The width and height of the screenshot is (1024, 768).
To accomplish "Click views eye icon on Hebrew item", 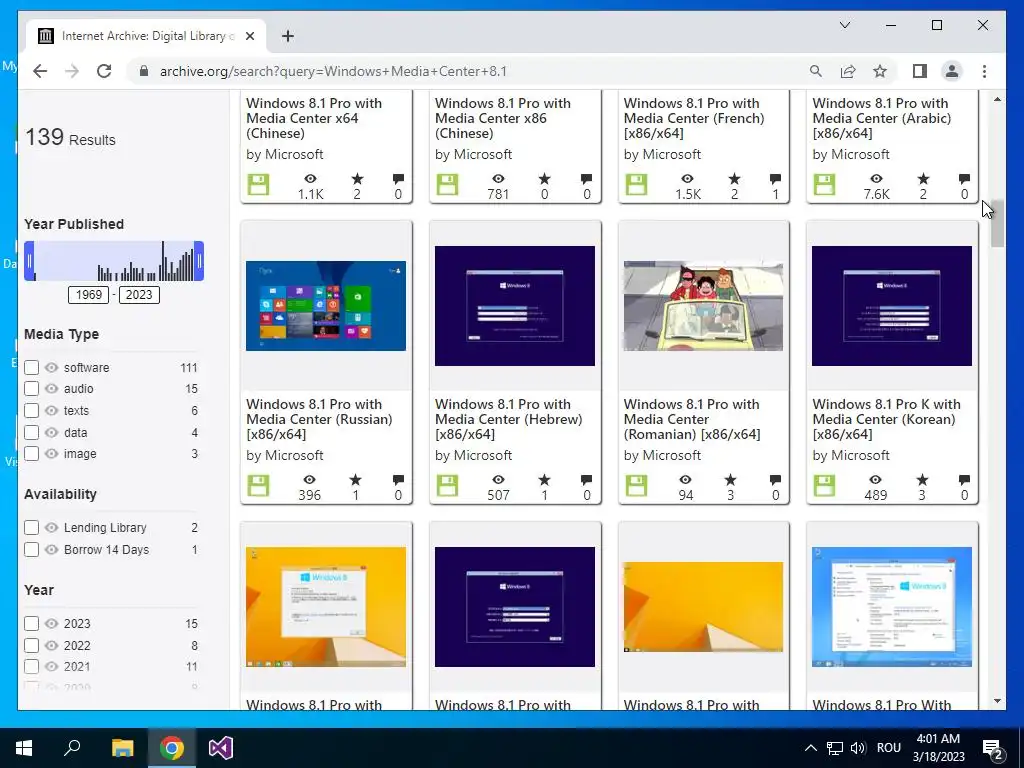I will [498, 479].
